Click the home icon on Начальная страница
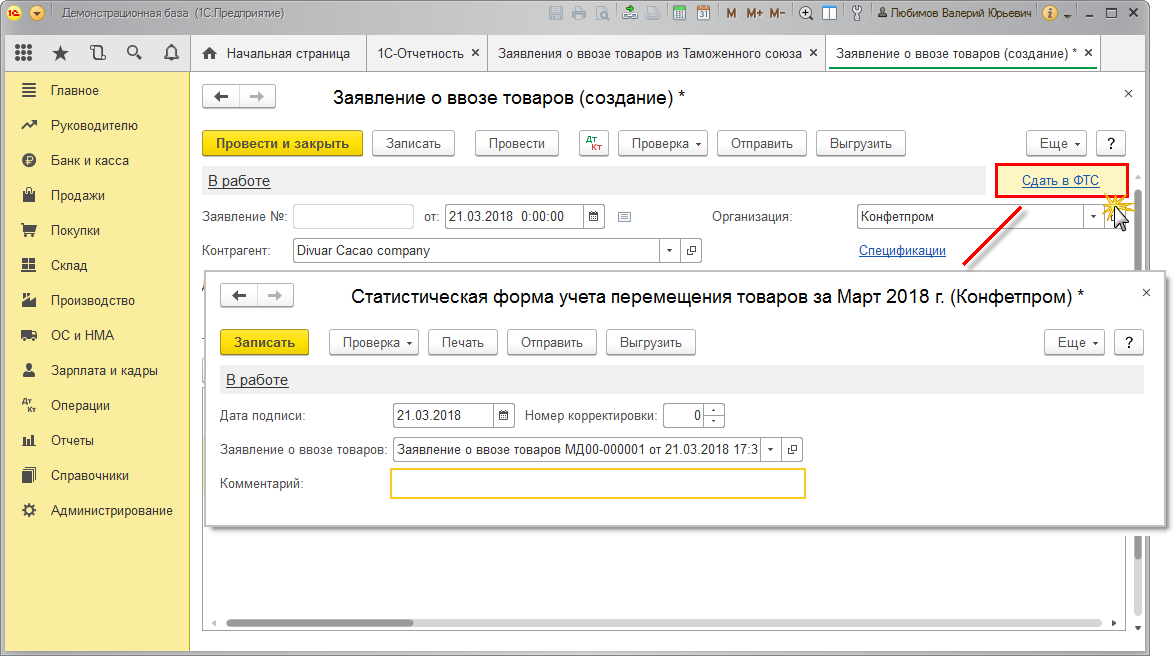This screenshot has height=659, width=1174. pyautogui.click(x=210, y=53)
